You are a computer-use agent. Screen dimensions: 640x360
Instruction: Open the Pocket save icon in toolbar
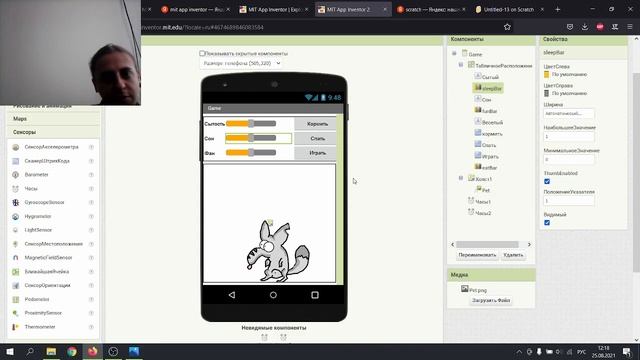(x=570, y=27)
